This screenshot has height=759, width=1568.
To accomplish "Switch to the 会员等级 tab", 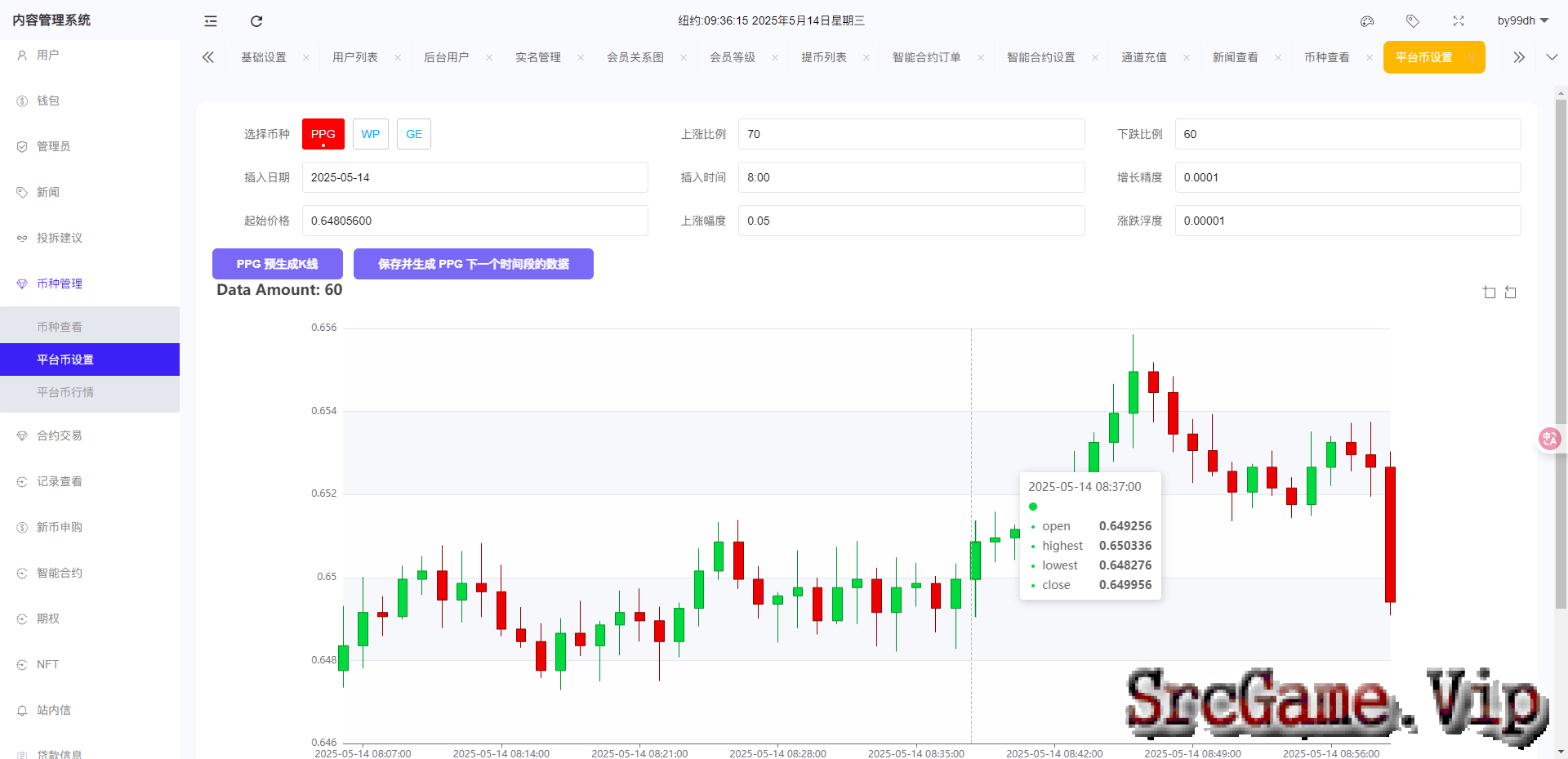I will coord(733,57).
